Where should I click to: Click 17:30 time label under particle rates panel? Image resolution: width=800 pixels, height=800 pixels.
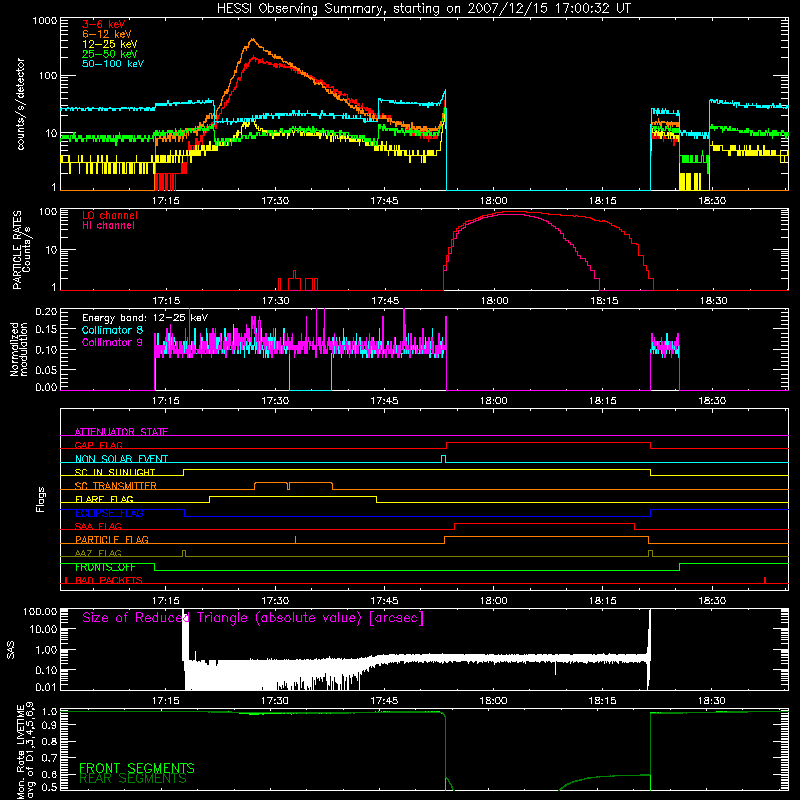coord(276,301)
